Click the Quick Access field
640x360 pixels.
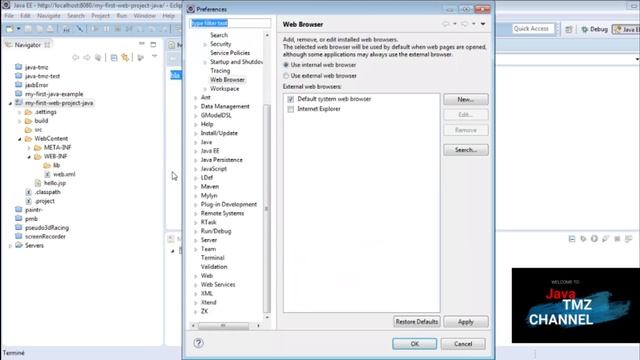tap(534, 29)
